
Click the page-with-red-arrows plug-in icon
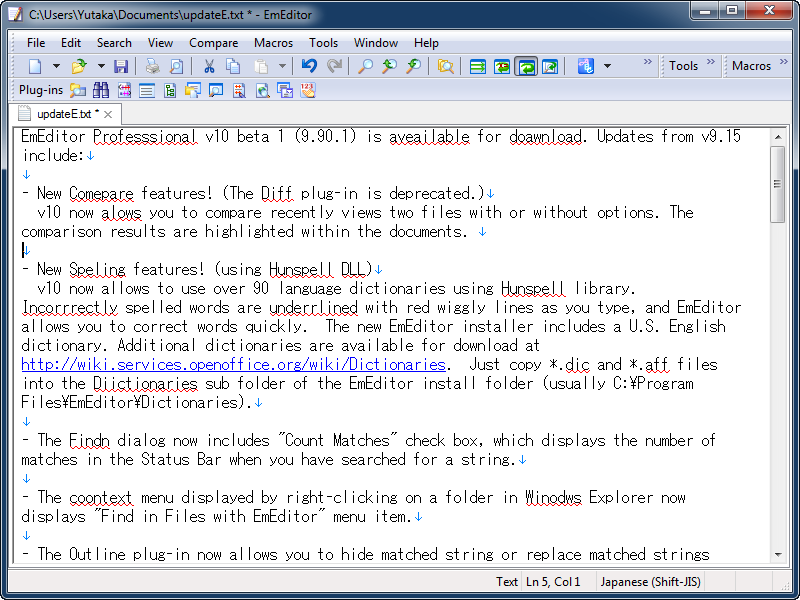[x=239, y=90]
